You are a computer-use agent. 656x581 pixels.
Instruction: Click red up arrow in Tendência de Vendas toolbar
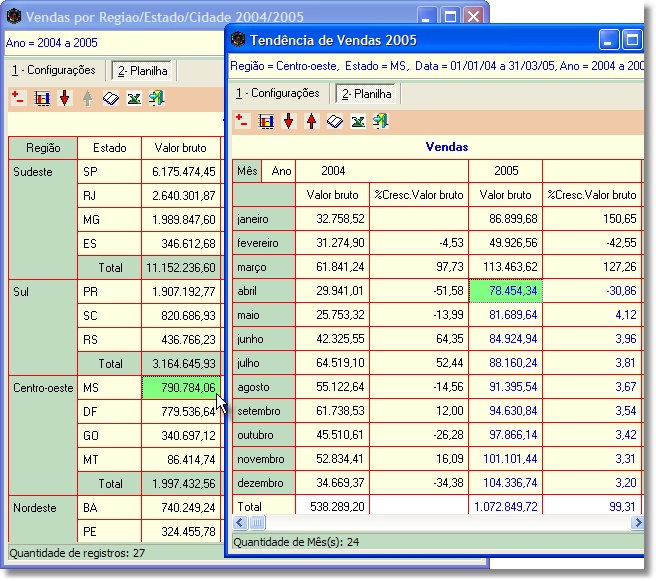pos(311,121)
